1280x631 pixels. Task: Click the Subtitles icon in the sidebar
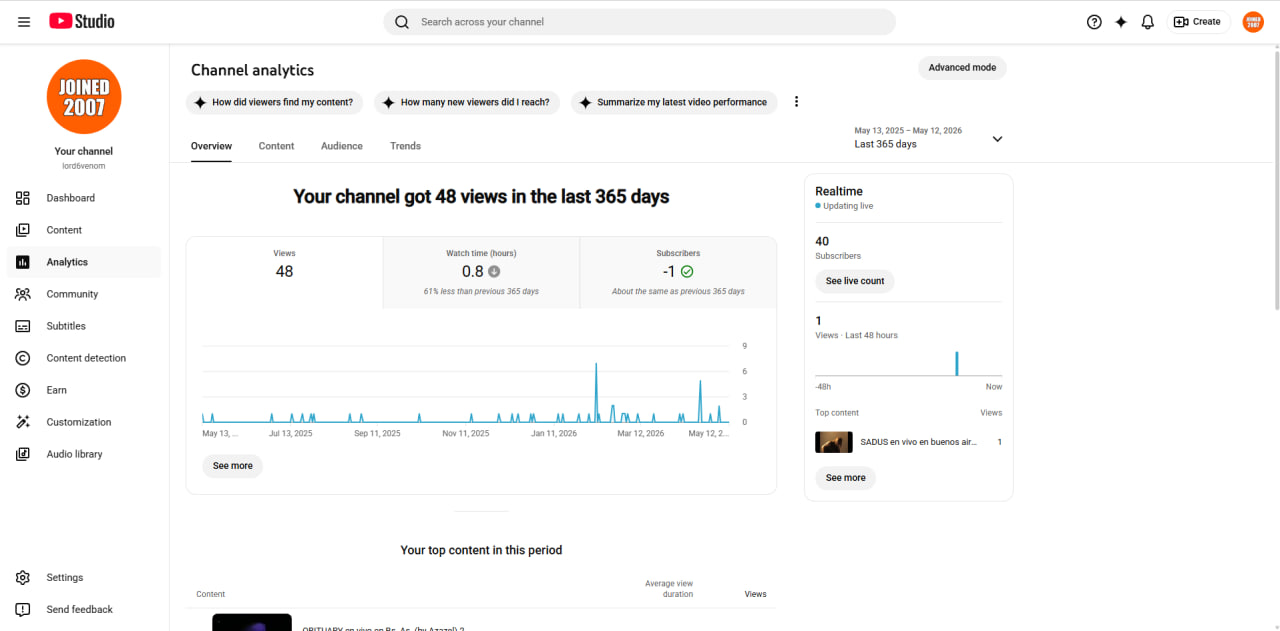coord(23,326)
